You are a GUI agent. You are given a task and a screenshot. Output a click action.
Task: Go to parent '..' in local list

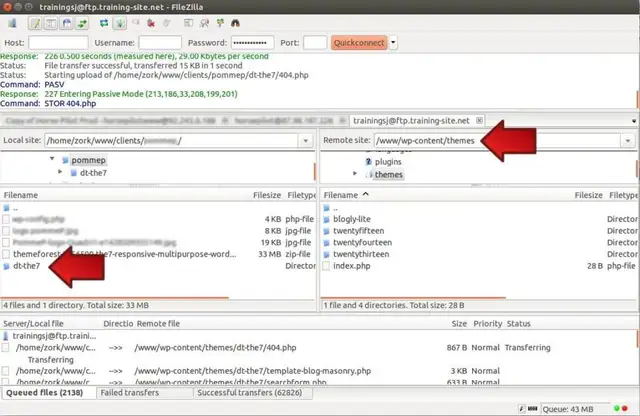click(x=15, y=208)
